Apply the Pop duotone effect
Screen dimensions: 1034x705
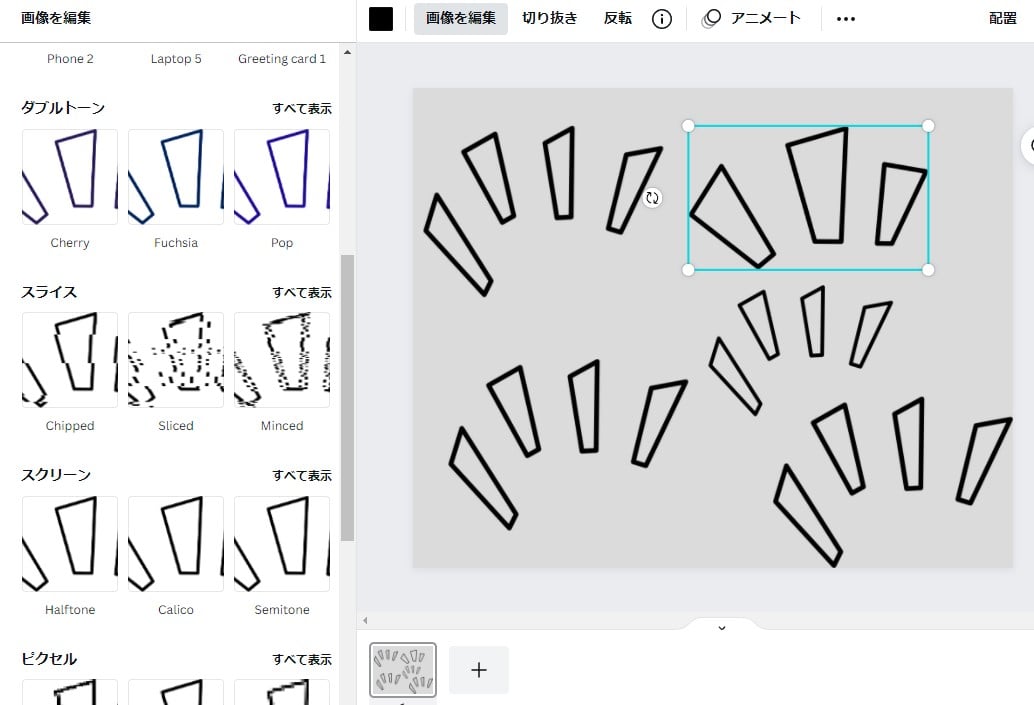point(282,177)
